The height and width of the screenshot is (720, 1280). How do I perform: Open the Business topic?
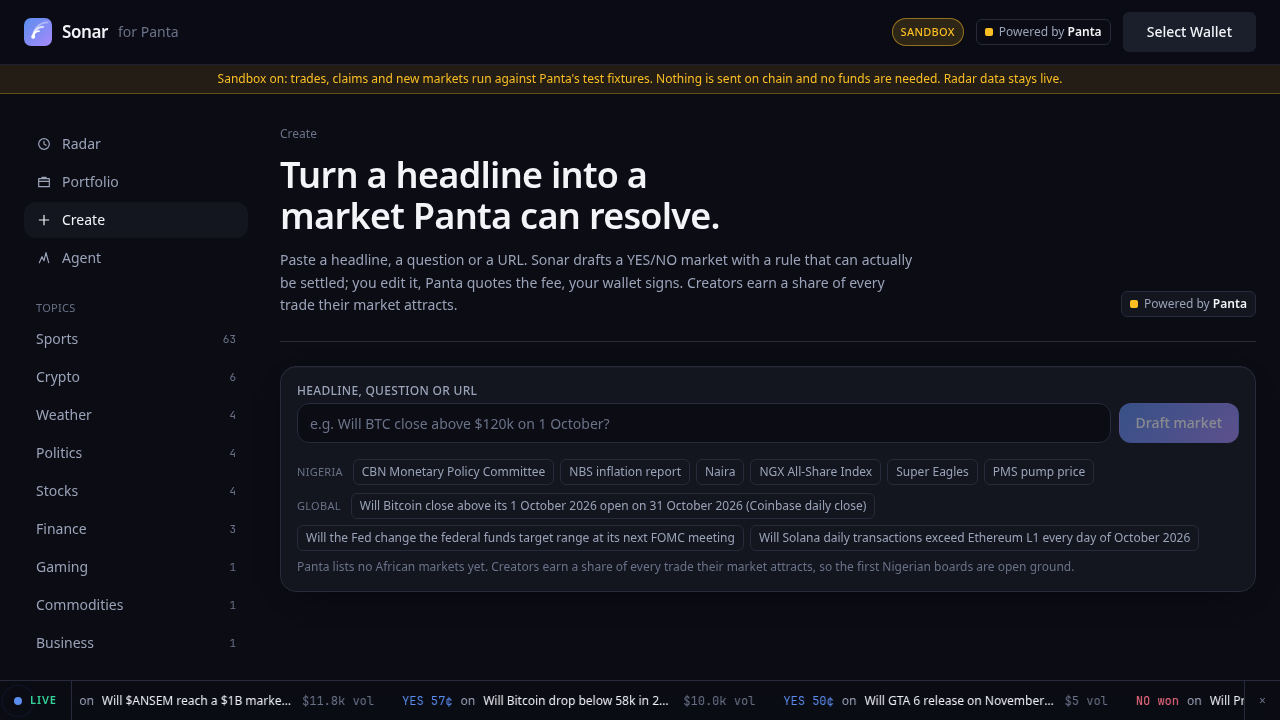(x=136, y=643)
